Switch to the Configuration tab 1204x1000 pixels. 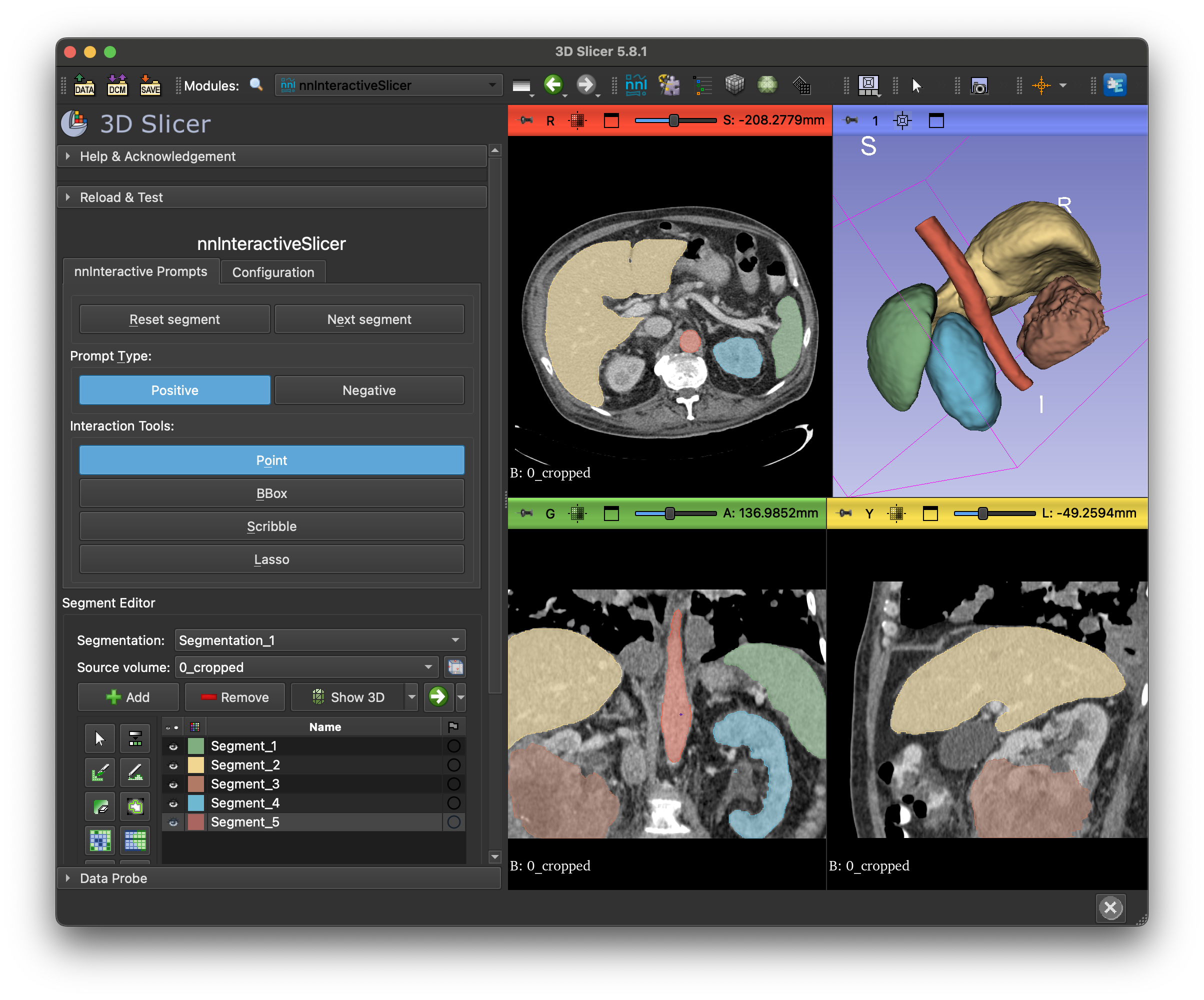point(273,272)
